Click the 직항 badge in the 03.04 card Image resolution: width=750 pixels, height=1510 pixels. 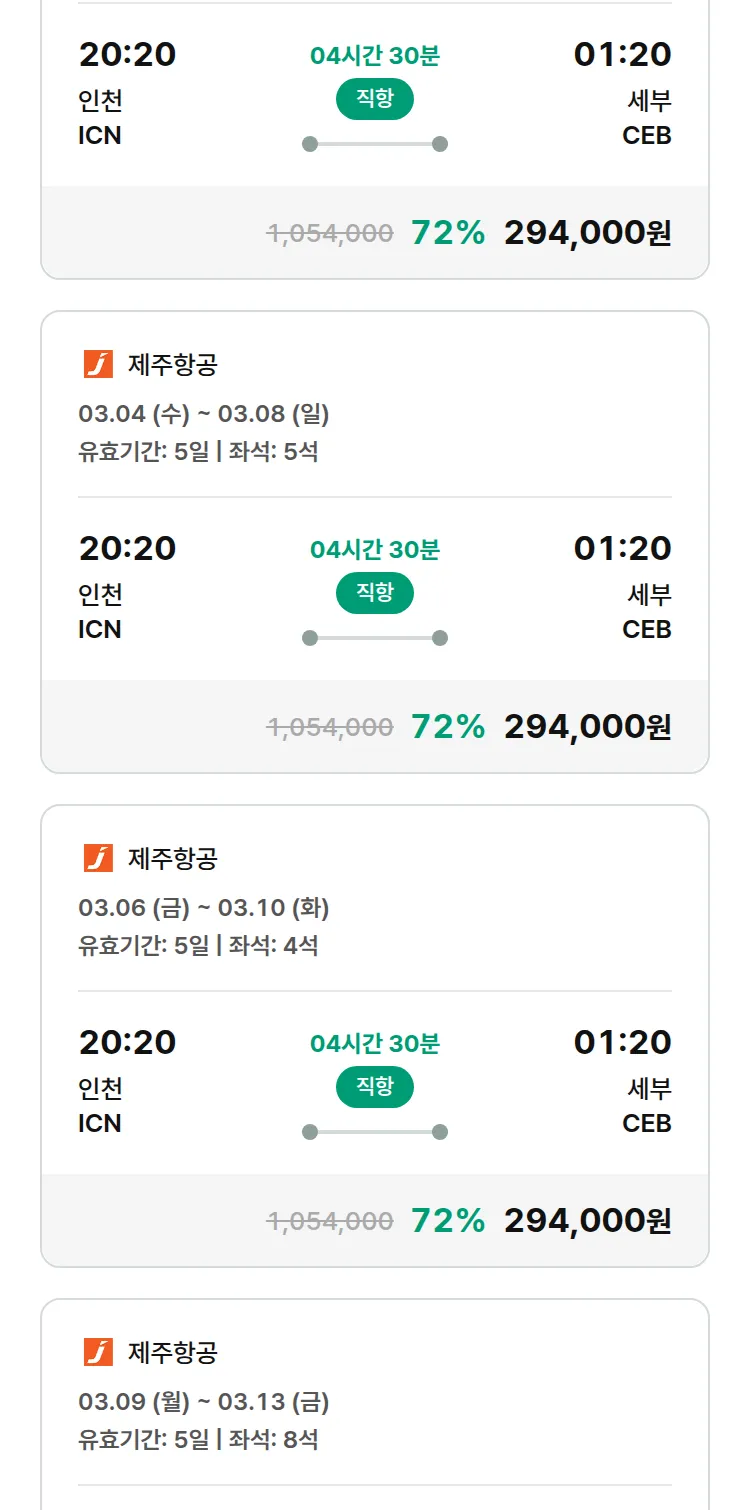375,593
